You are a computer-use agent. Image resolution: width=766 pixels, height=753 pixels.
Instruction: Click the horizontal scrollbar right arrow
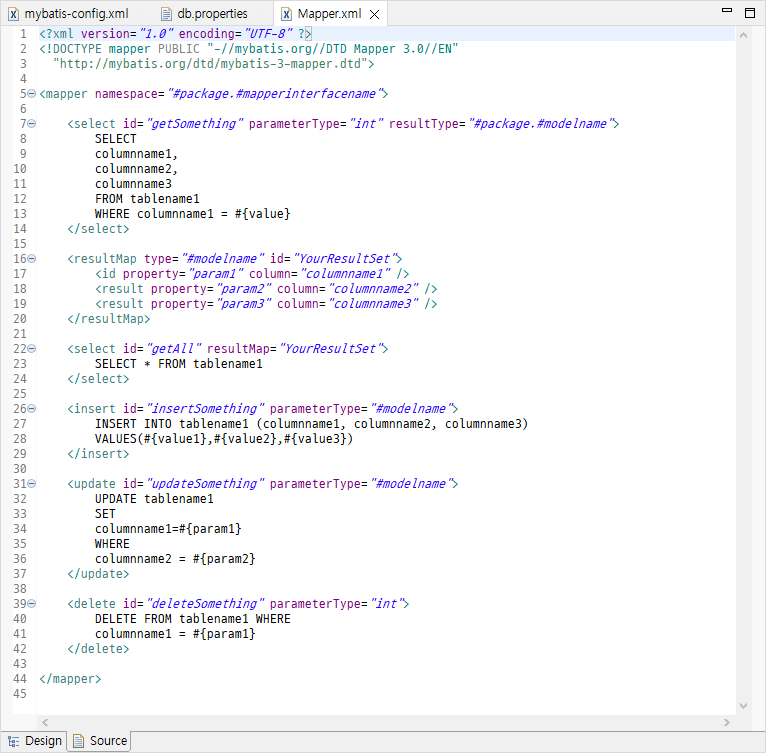pos(726,722)
